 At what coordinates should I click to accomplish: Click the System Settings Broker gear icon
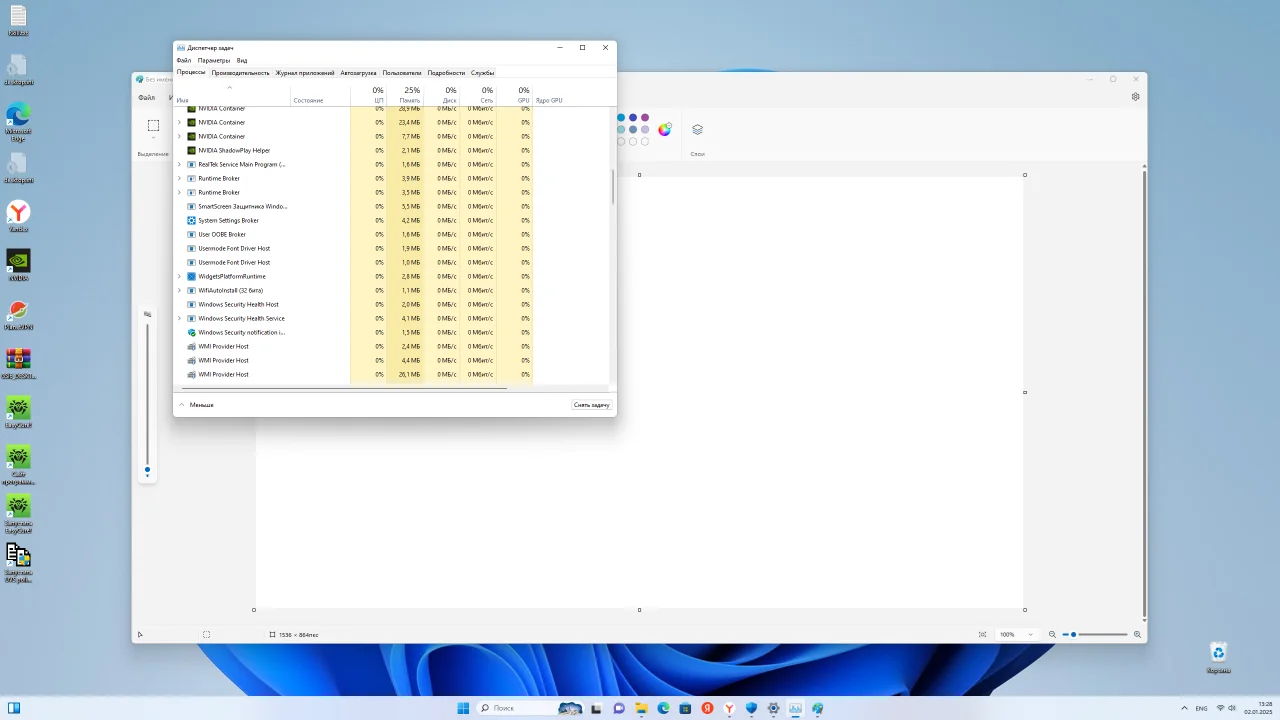[191, 220]
